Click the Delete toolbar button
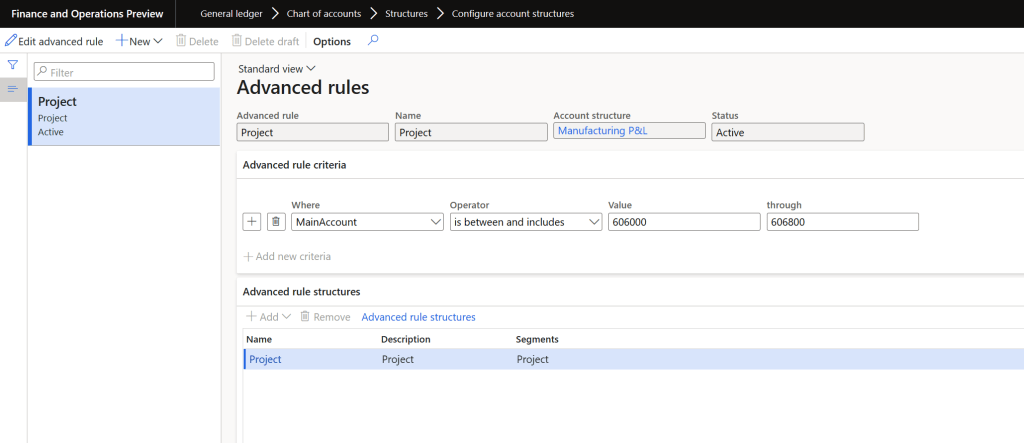Image resolution: width=1024 pixels, height=443 pixels. [x=197, y=41]
